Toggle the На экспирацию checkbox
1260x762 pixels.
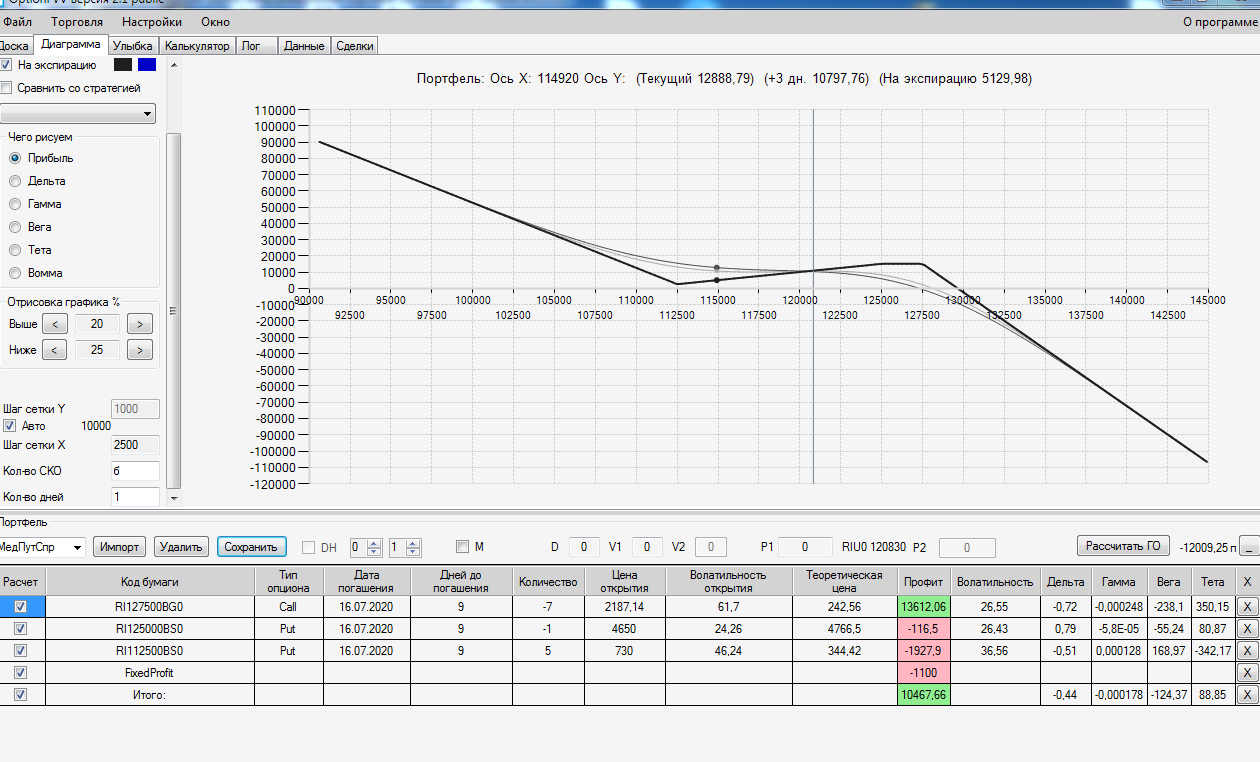click(x=7, y=65)
